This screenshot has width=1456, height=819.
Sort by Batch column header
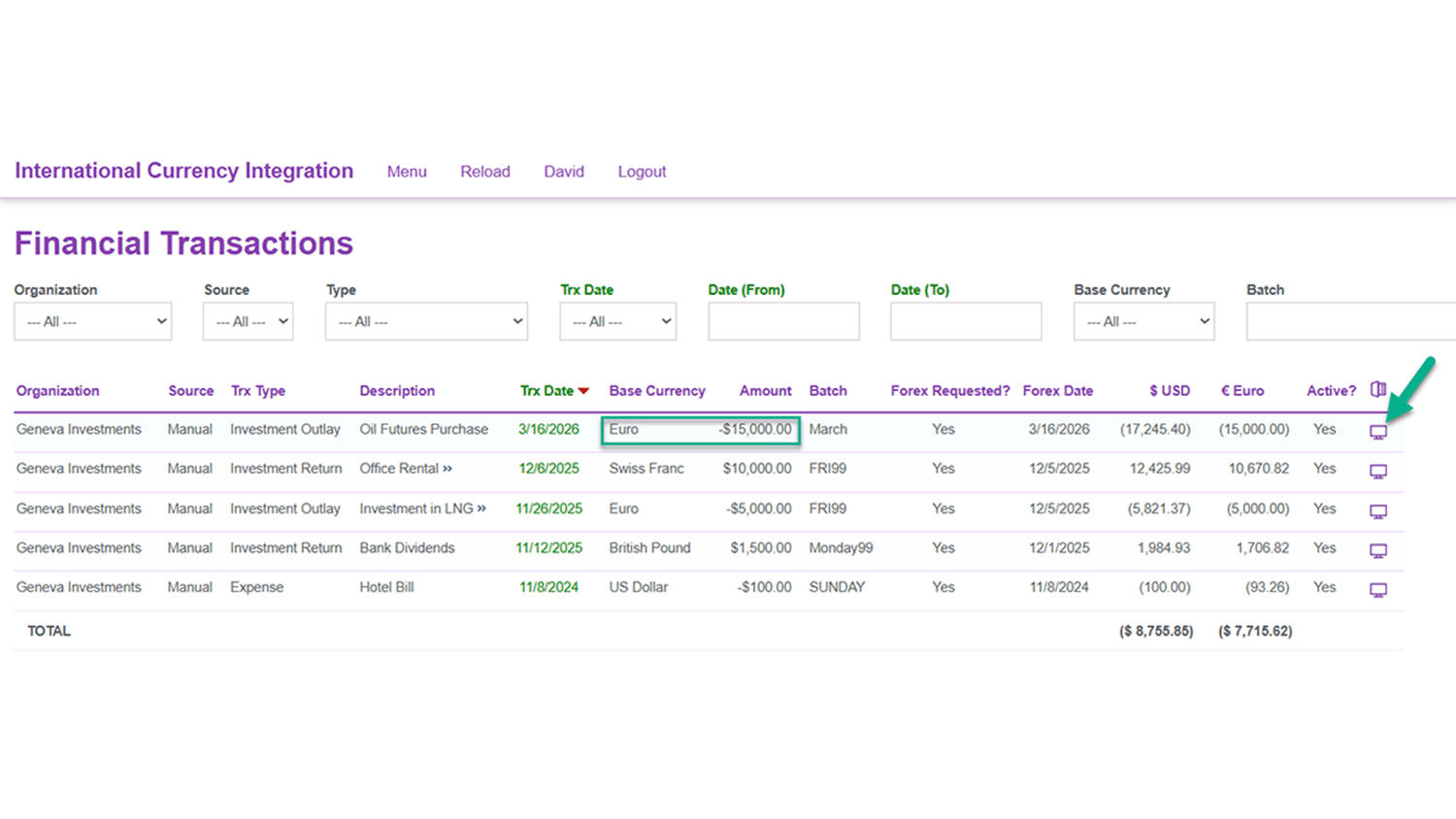pyautogui.click(x=828, y=391)
